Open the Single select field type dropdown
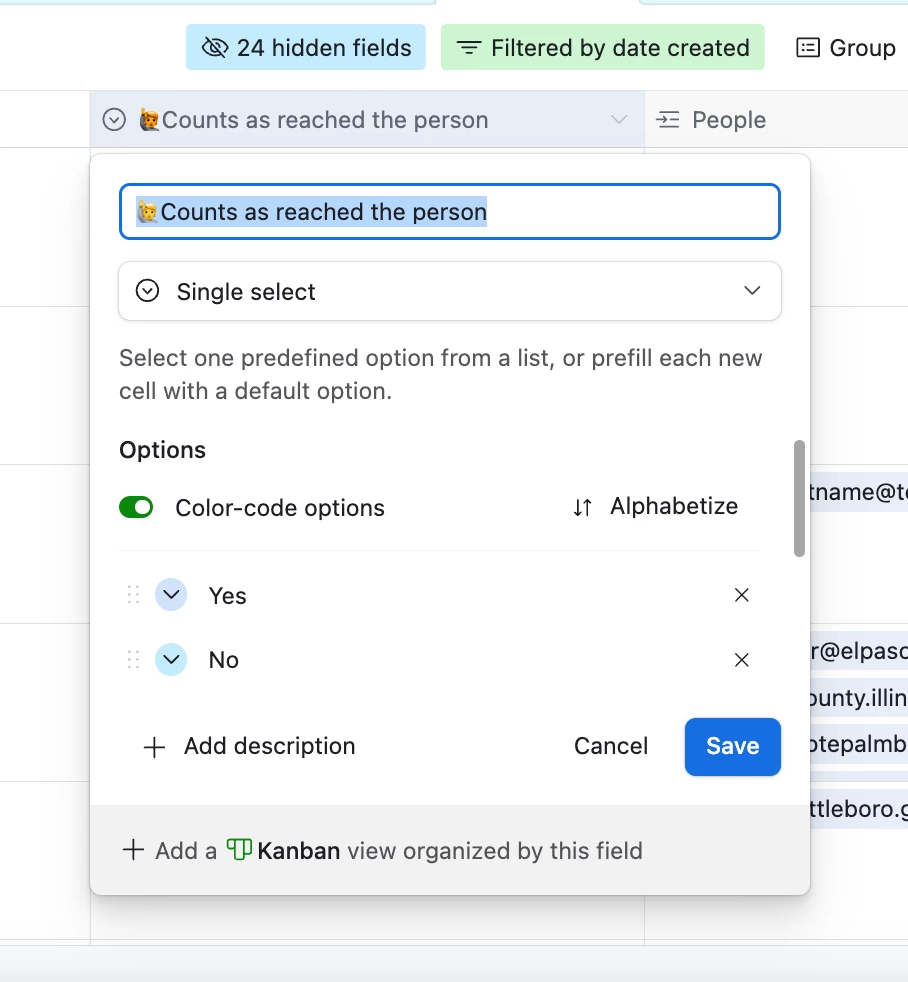The width and height of the screenshot is (908, 982). pos(450,292)
